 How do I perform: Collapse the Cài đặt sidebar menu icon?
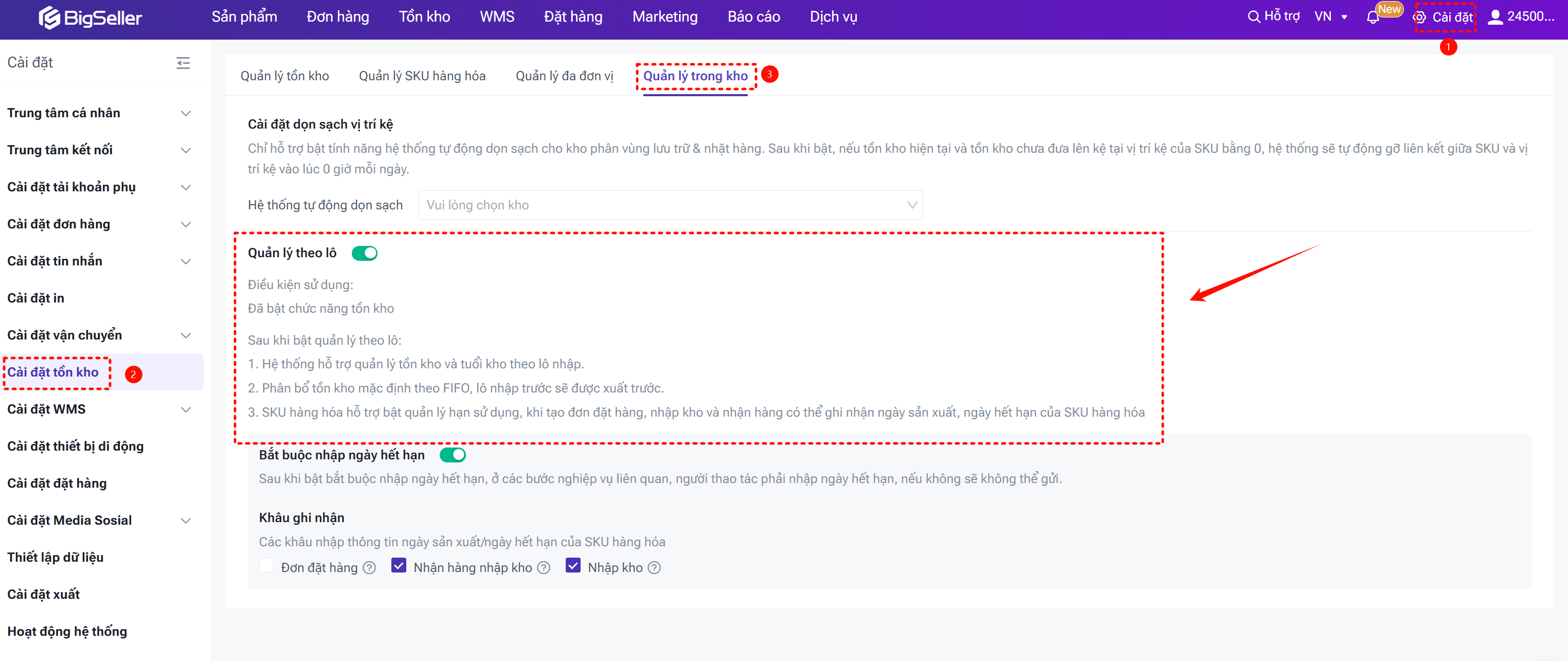(x=183, y=63)
